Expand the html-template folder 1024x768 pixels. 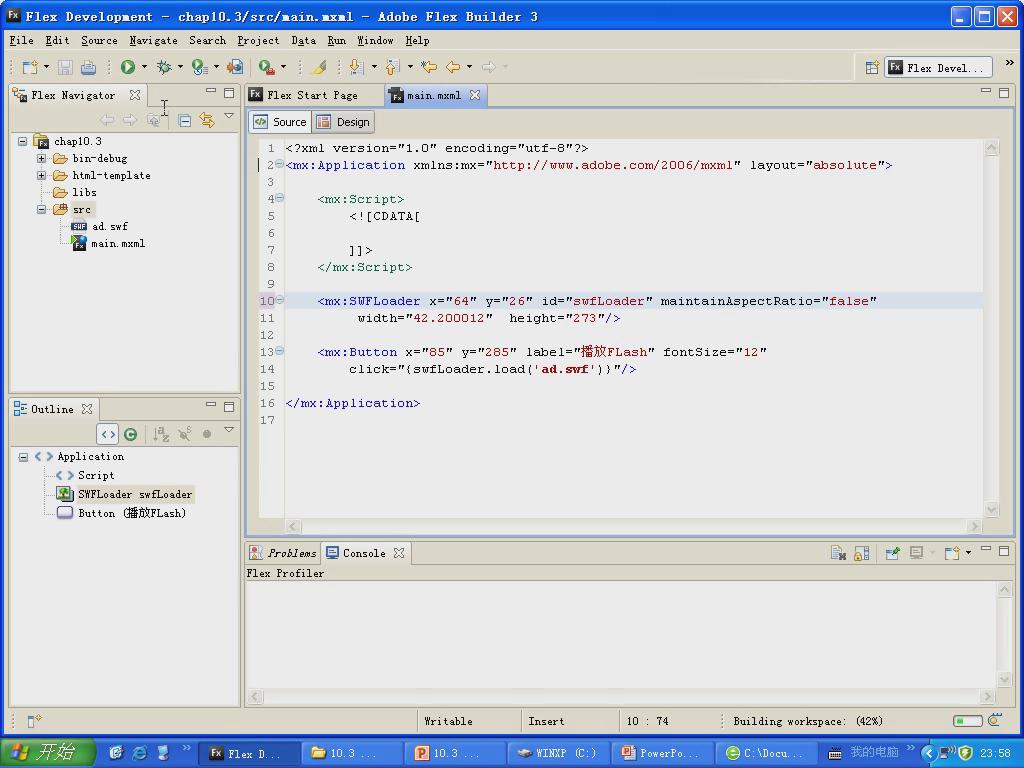(42, 175)
